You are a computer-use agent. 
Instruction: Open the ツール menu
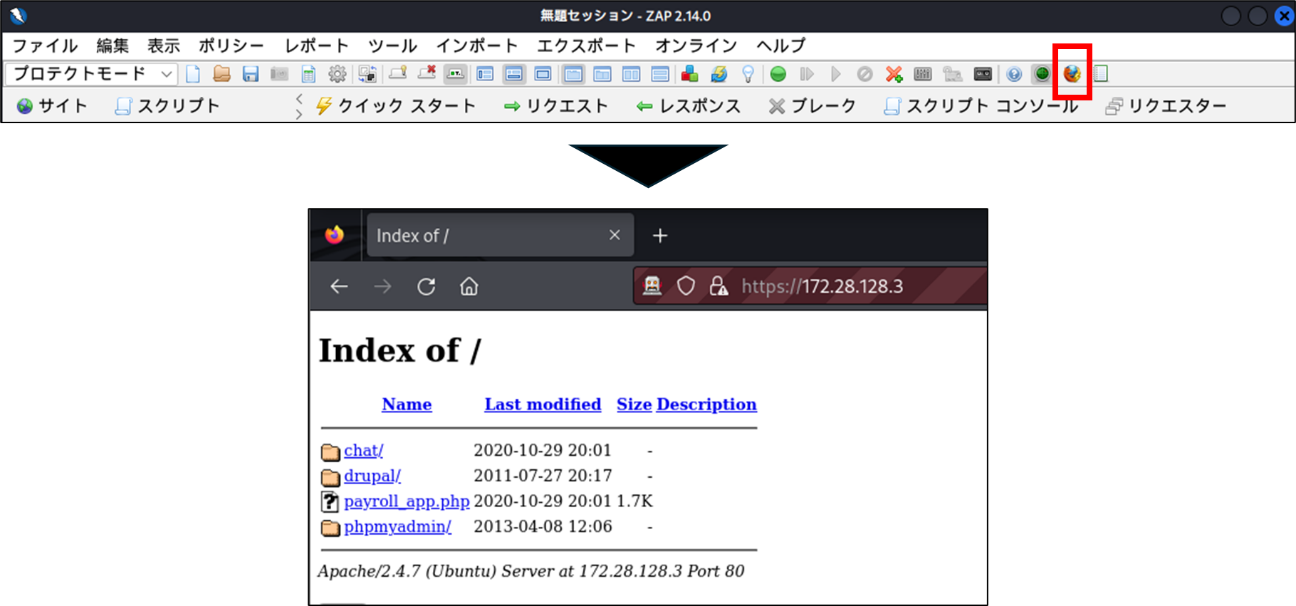(392, 46)
